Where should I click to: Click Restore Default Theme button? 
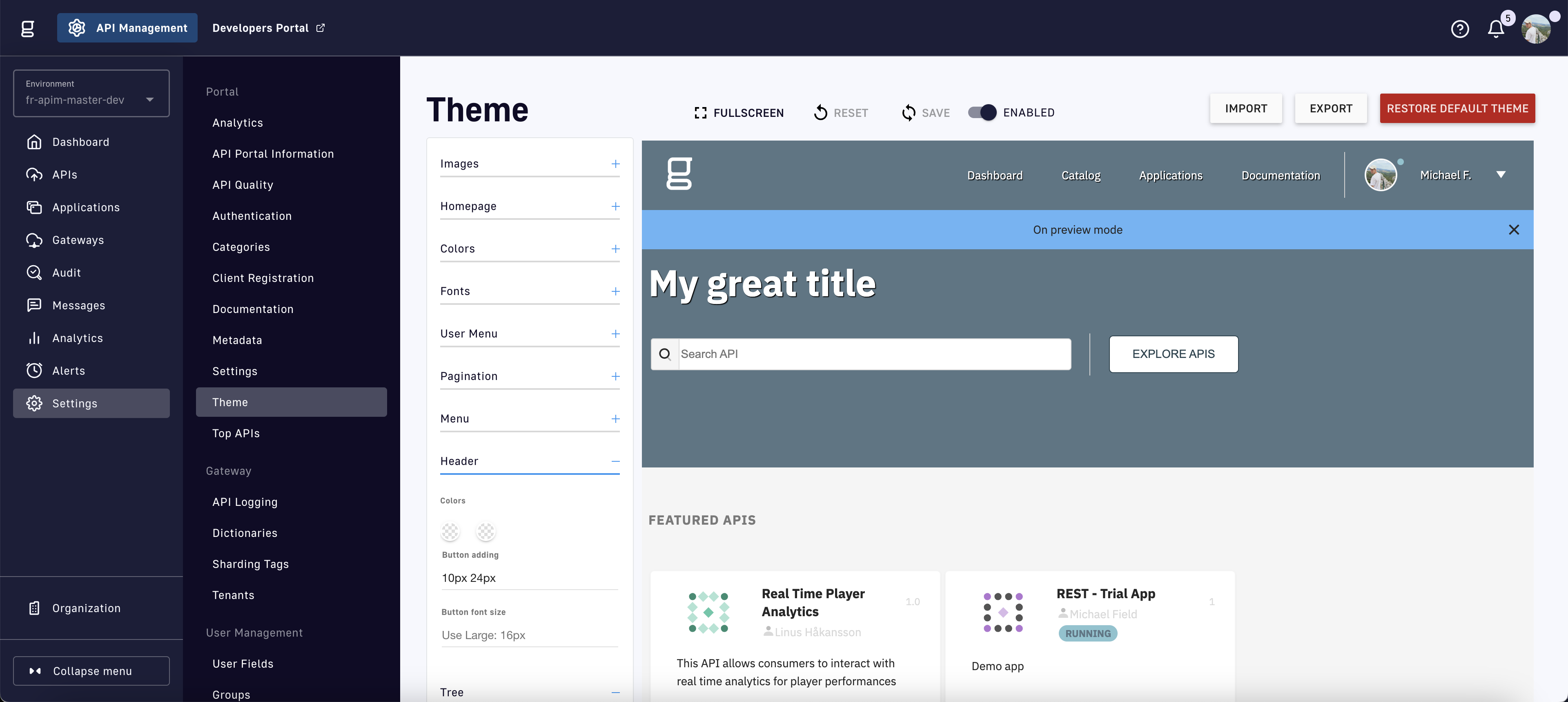[x=1457, y=108]
